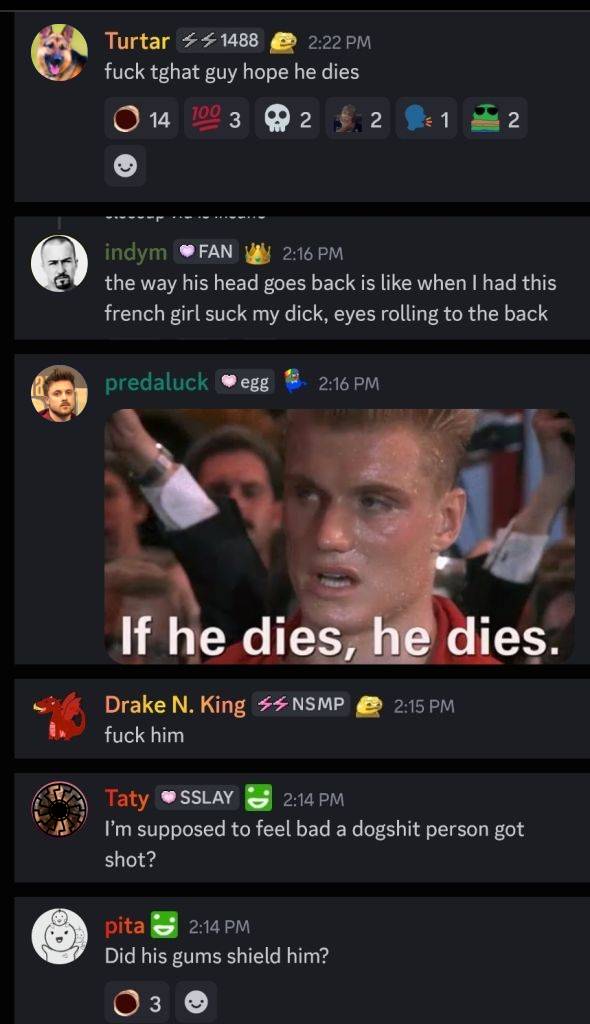
Task: Toggle the skull reaction on Turtar's message
Action: point(287,120)
